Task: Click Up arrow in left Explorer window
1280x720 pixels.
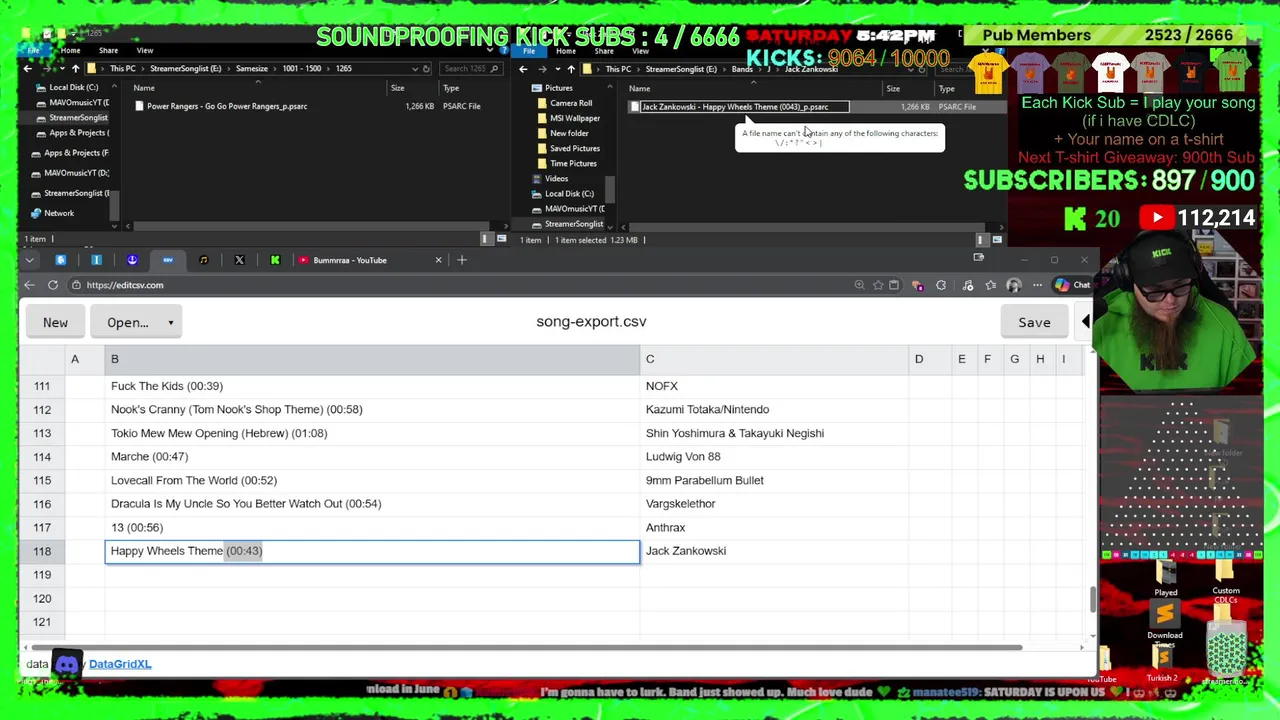Action: click(75, 69)
